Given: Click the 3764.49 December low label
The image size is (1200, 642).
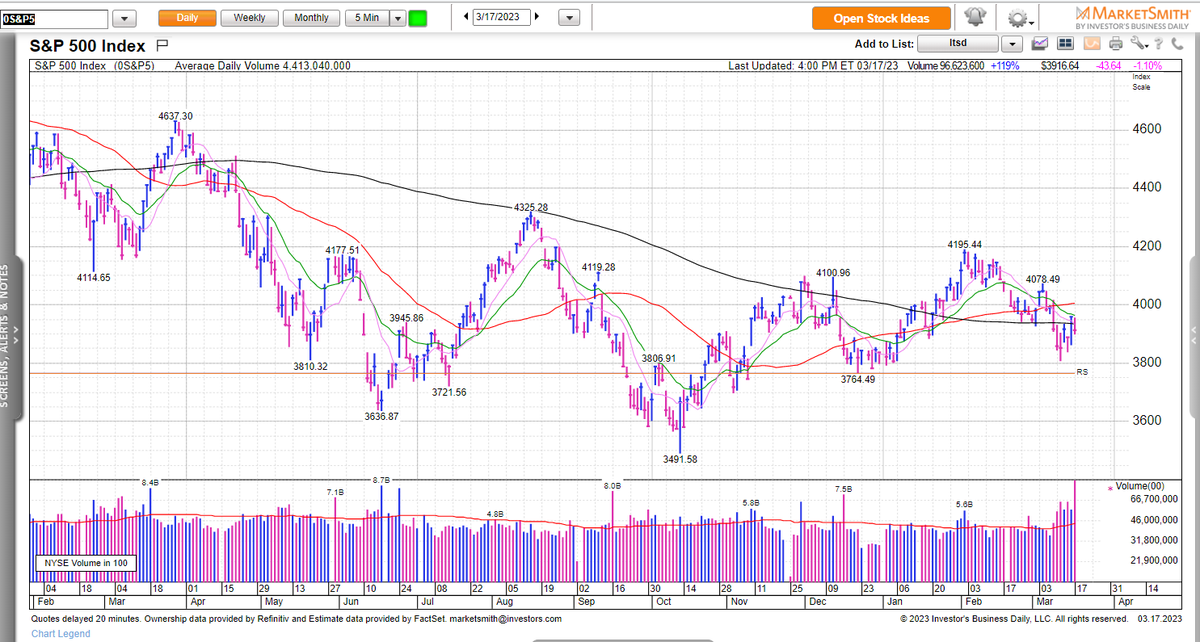Looking at the screenshot, I should click(857, 379).
